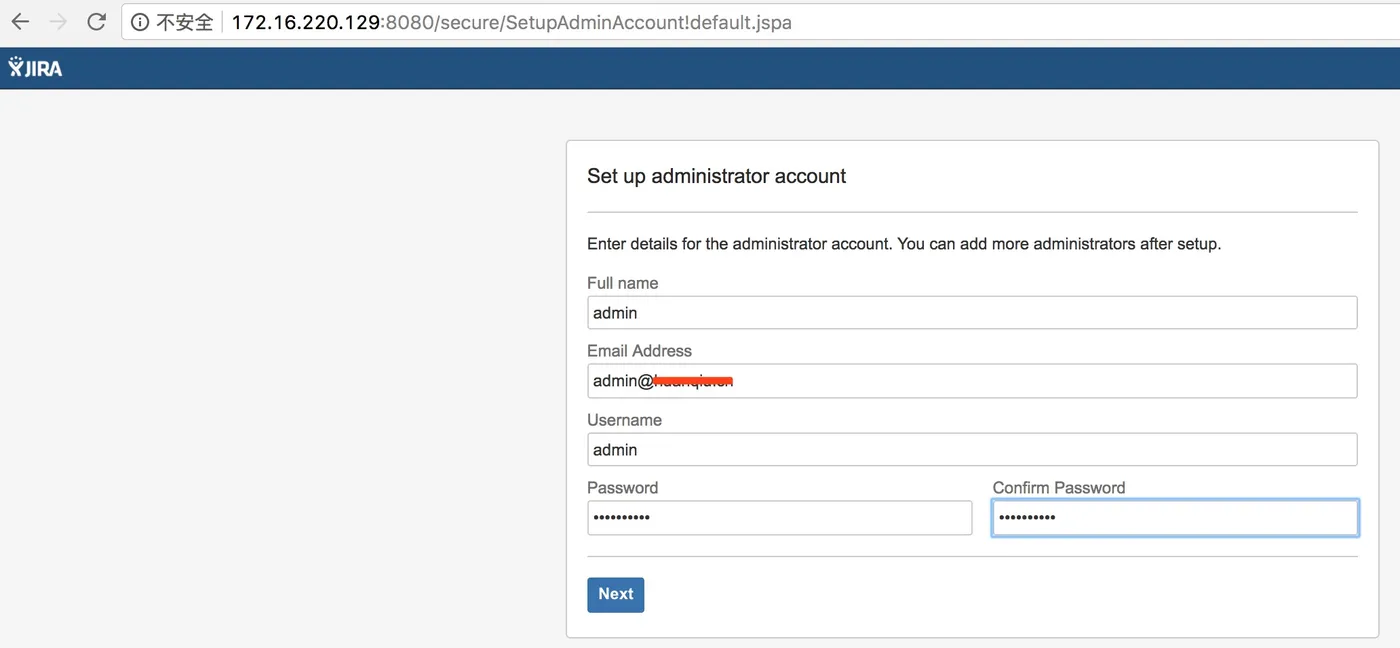The image size is (1400, 648).
Task: Click the browser forward arrow
Action: (x=58, y=22)
